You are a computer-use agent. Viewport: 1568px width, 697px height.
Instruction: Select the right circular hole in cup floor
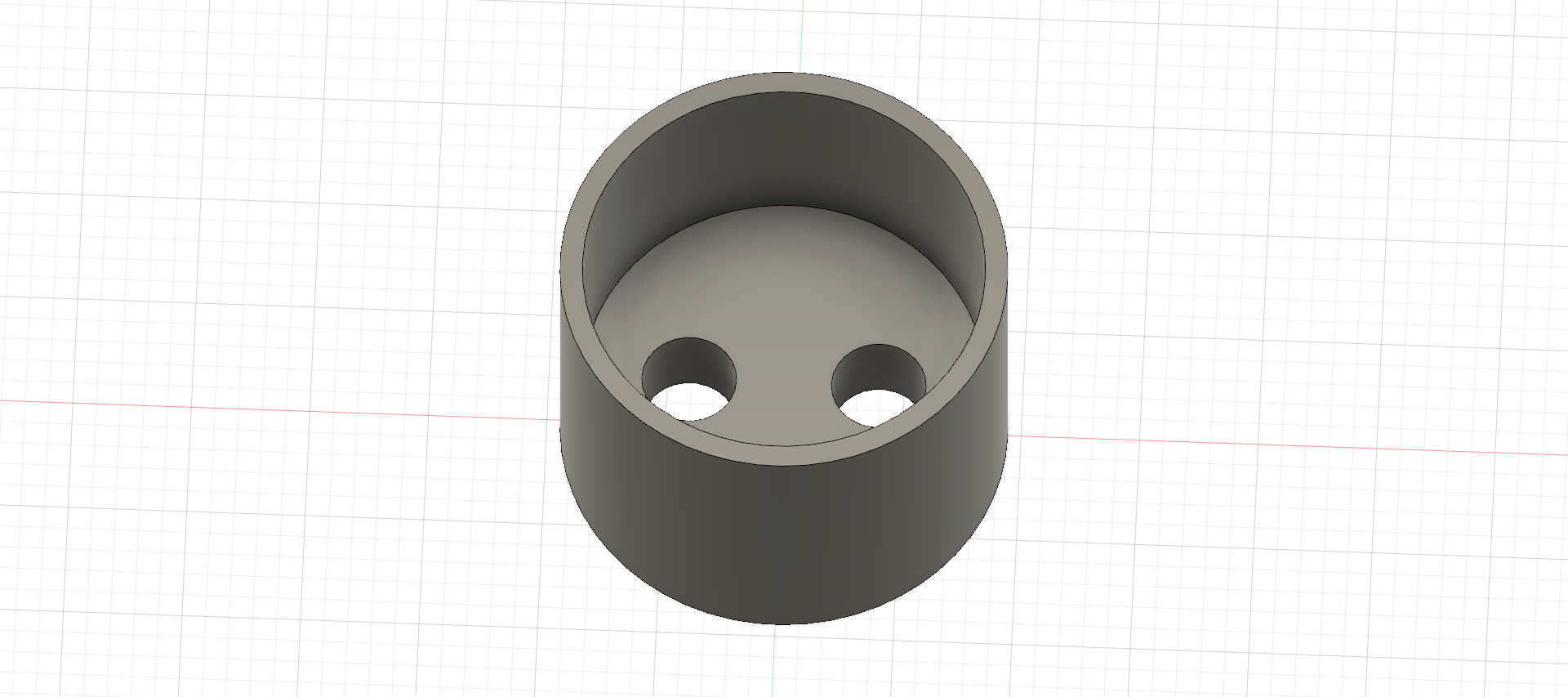(879, 386)
